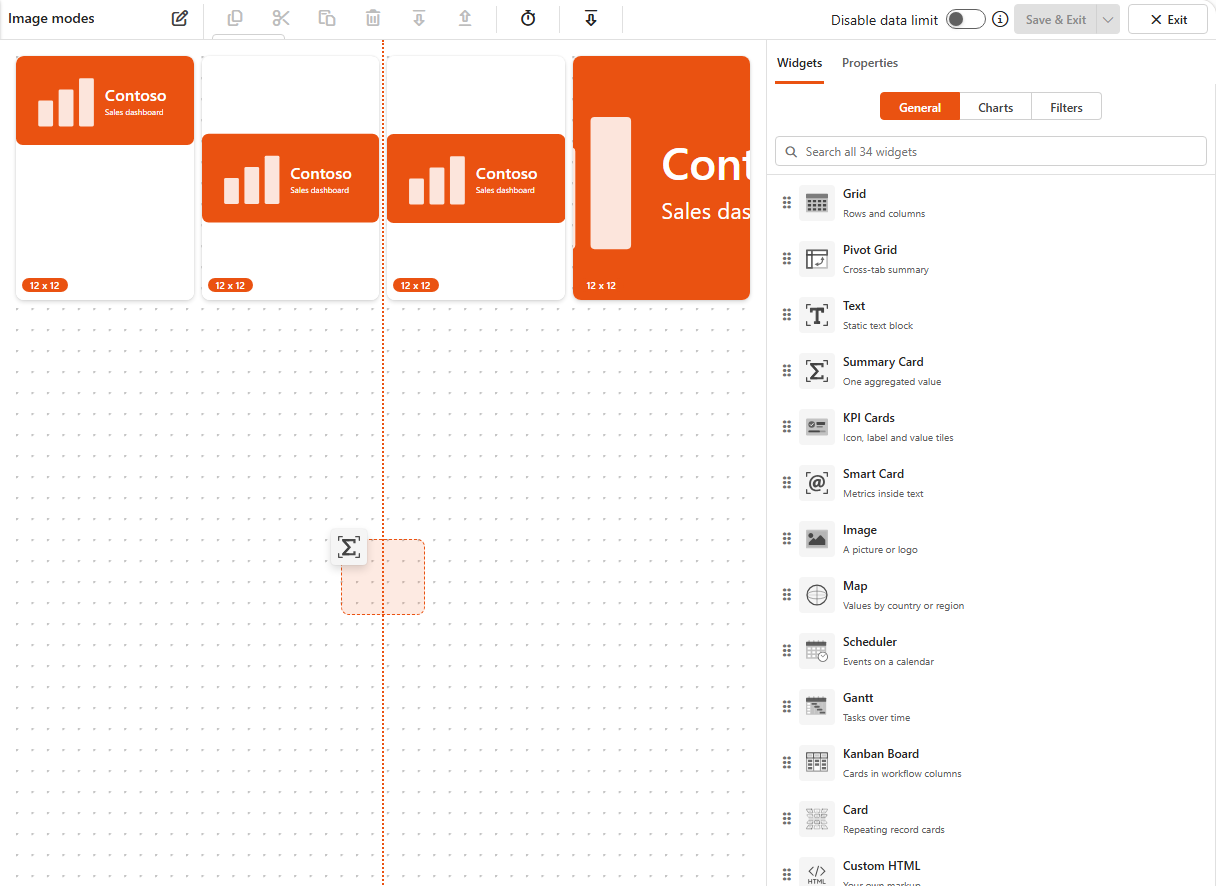Grab the drag handle beside Text widget

787,315
